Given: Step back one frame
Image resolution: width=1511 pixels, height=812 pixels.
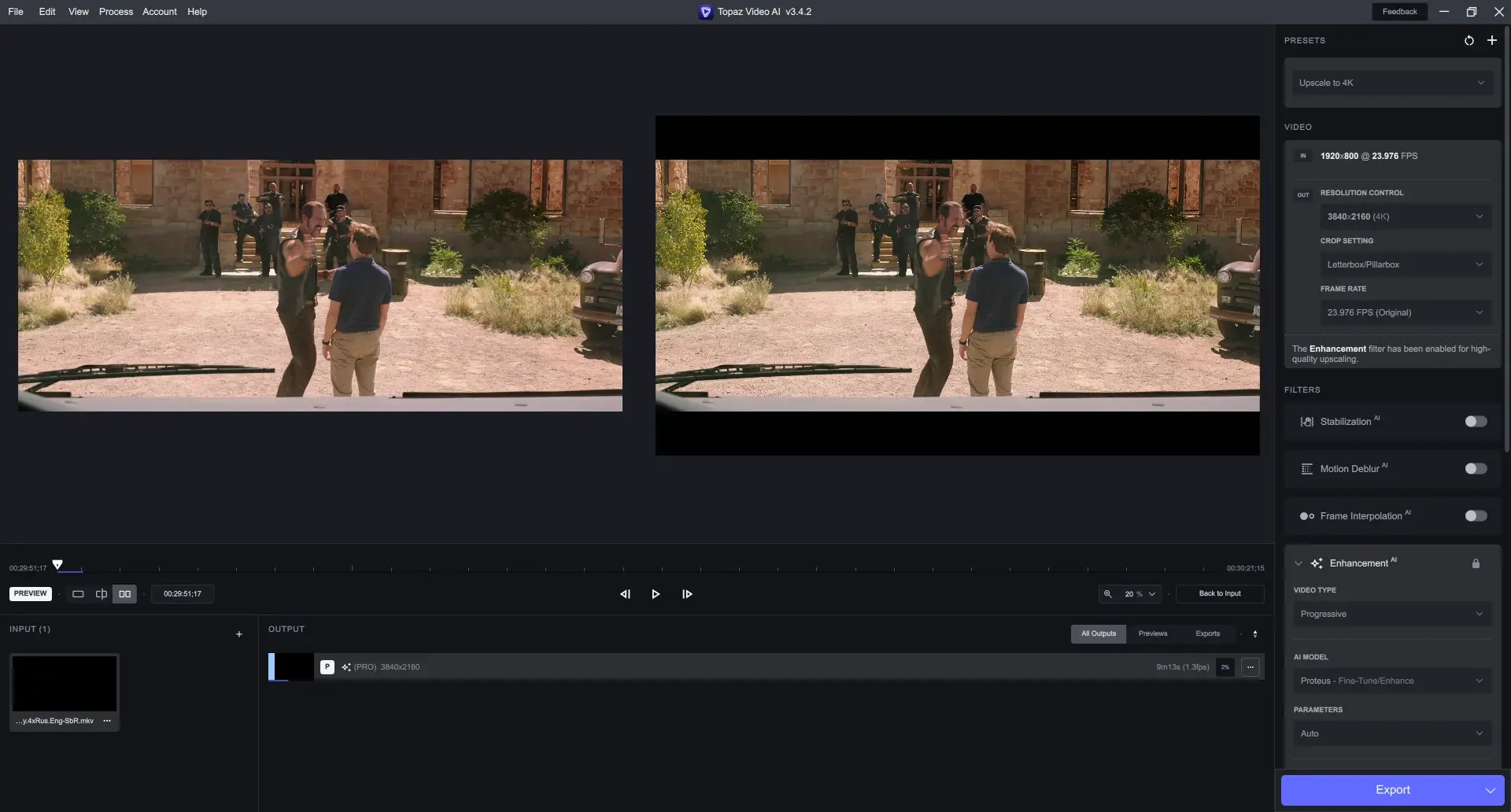Looking at the screenshot, I should [625, 594].
